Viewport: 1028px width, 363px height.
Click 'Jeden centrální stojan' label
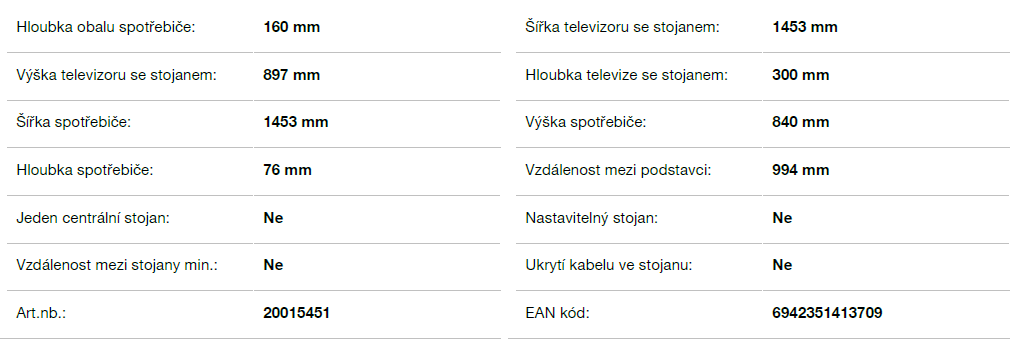(92, 218)
